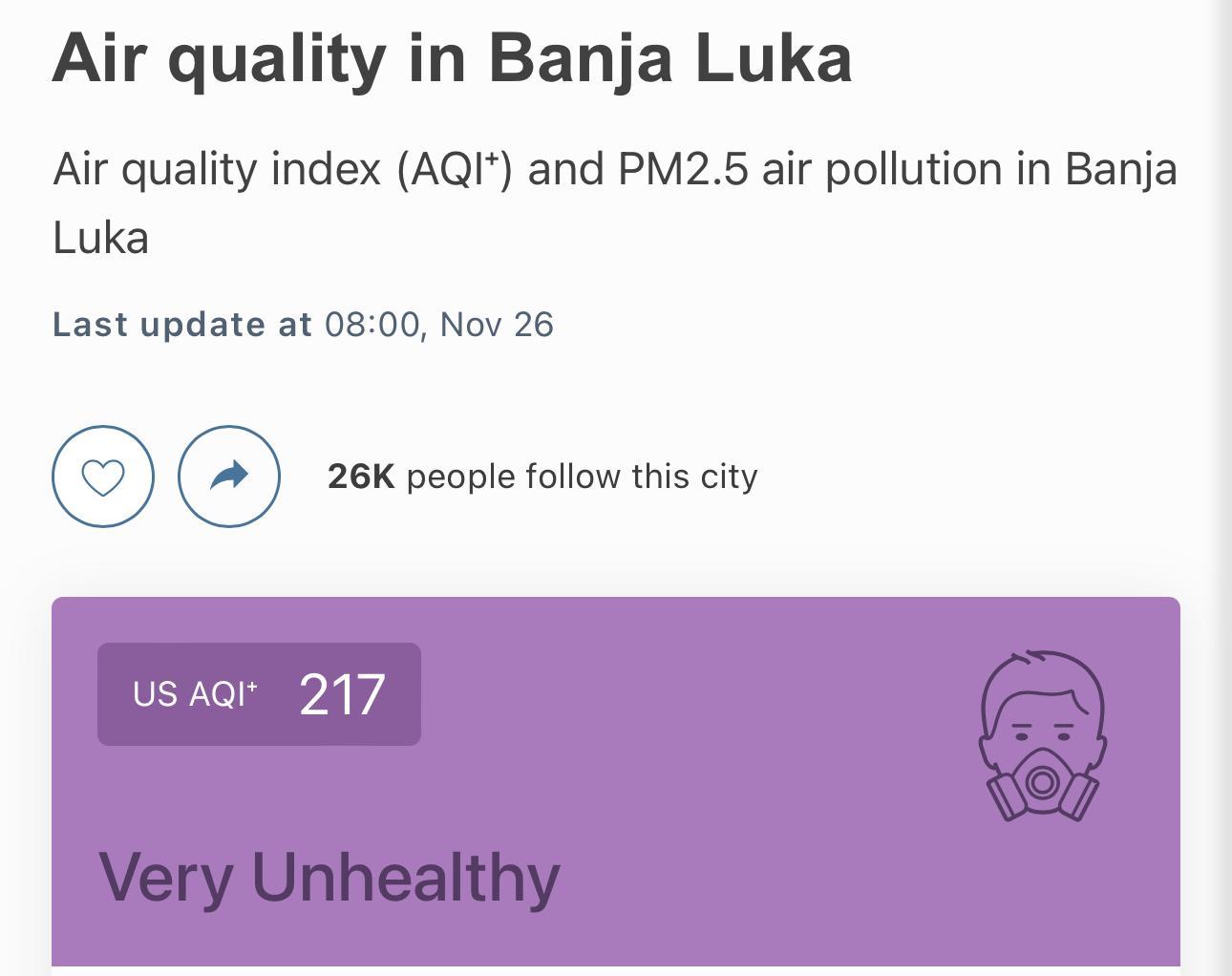Tap the heart icon to follow city
Screen dimensions: 1232x976
click(103, 476)
